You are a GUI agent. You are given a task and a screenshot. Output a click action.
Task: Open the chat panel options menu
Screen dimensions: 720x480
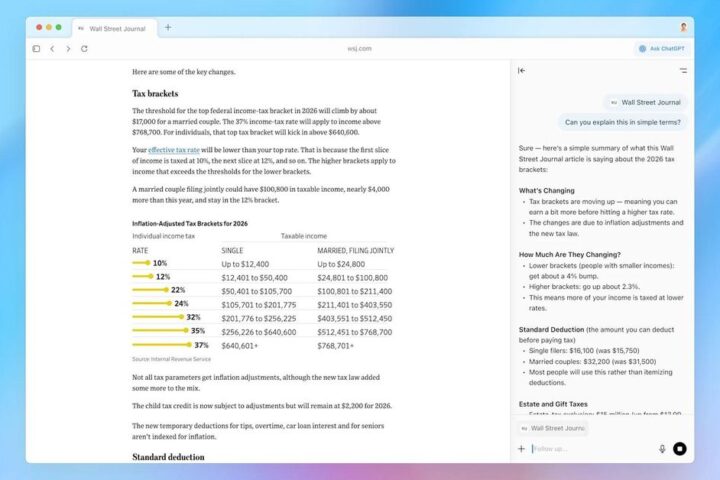tap(683, 71)
